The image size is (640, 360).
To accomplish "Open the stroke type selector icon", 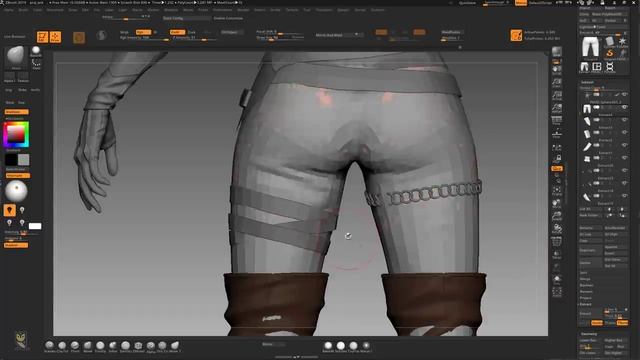I will [36, 63].
